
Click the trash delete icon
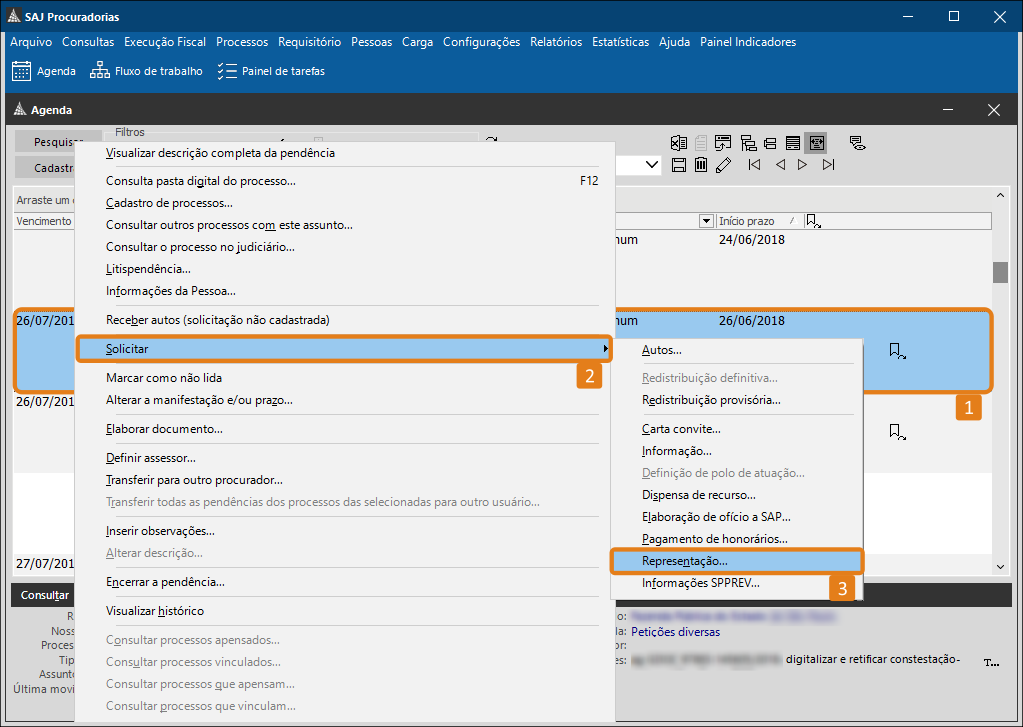[701, 165]
